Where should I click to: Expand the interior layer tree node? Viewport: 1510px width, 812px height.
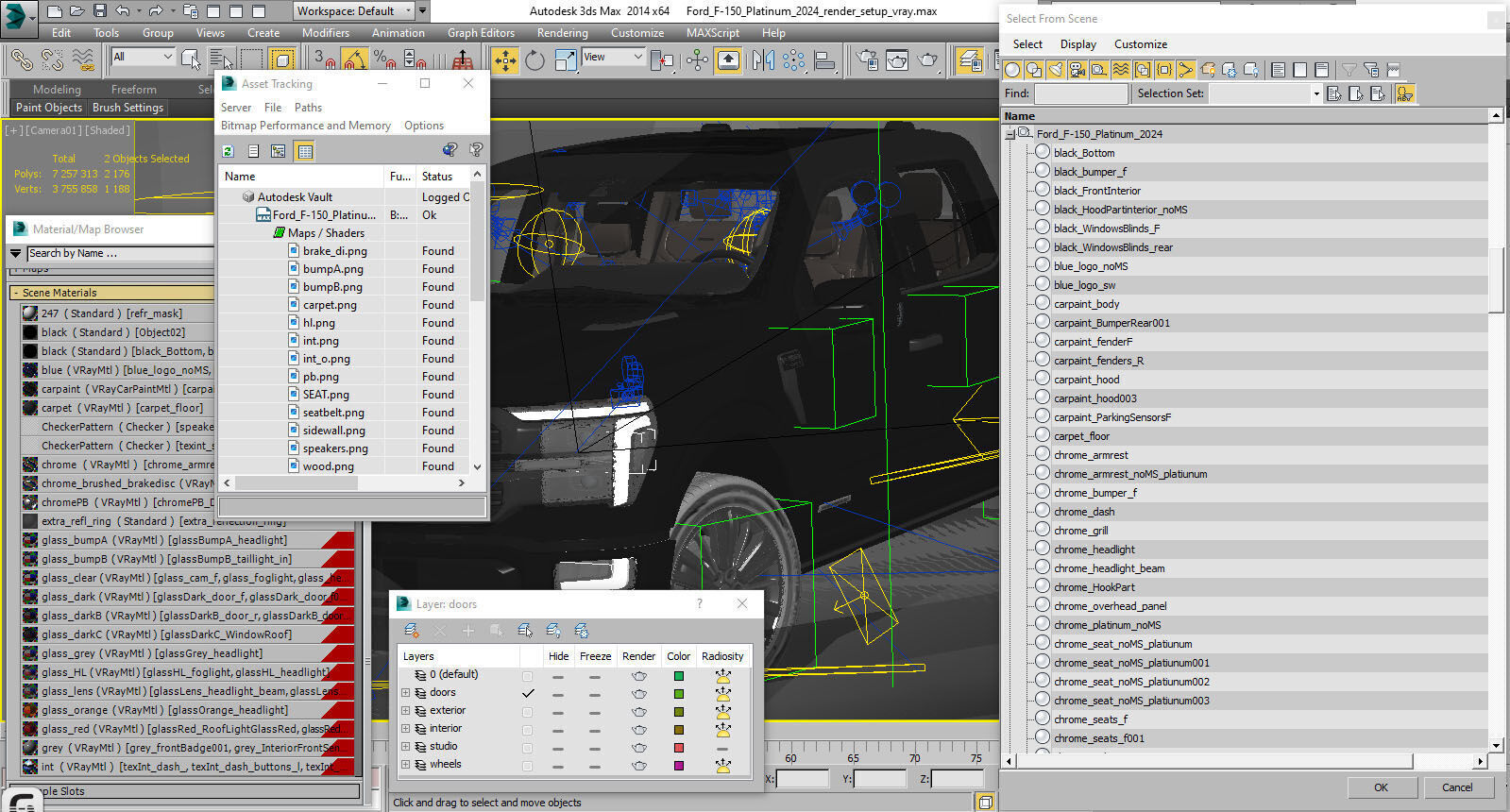click(x=406, y=729)
